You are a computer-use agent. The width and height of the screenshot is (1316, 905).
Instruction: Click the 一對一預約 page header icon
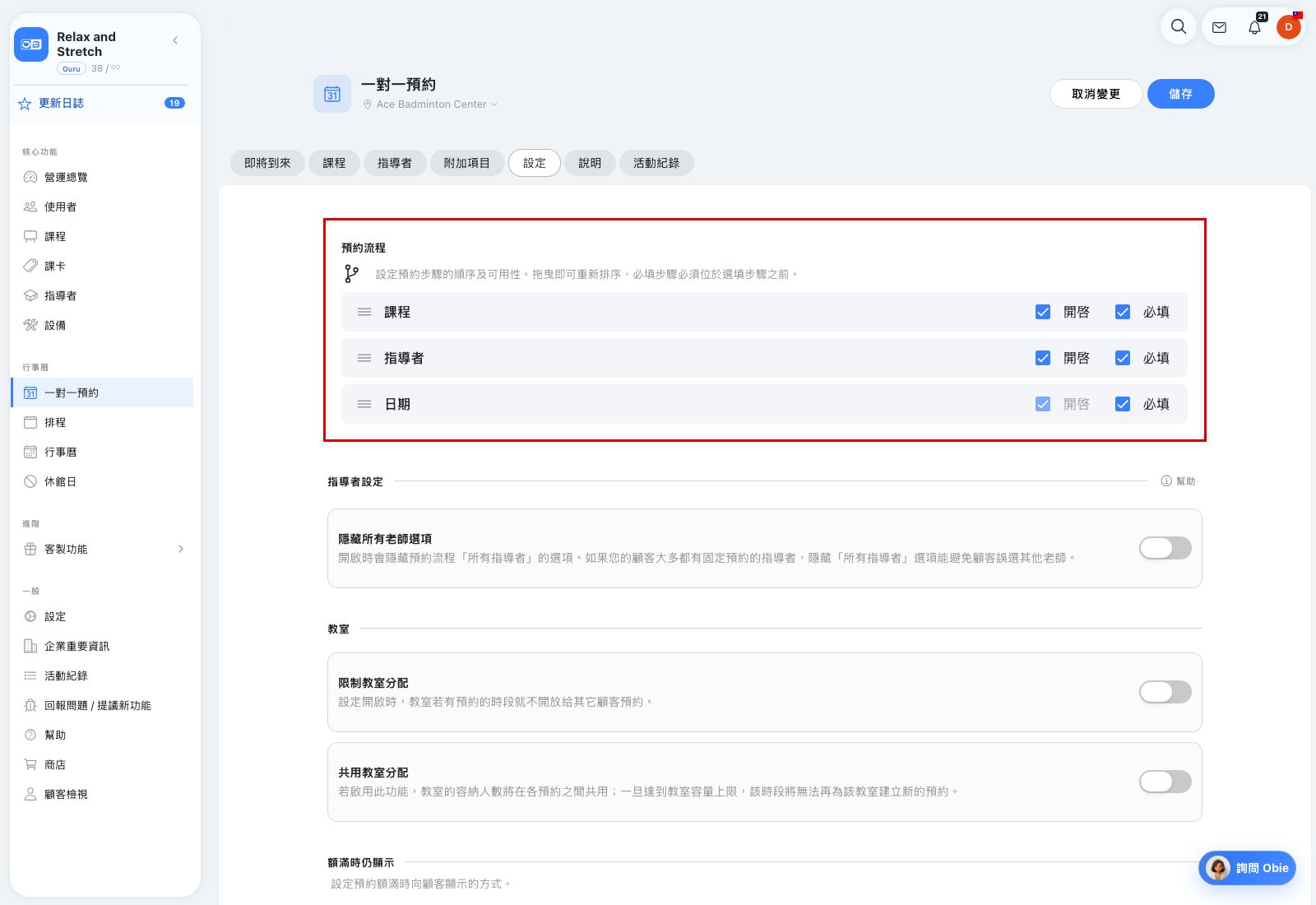[332, 94]
